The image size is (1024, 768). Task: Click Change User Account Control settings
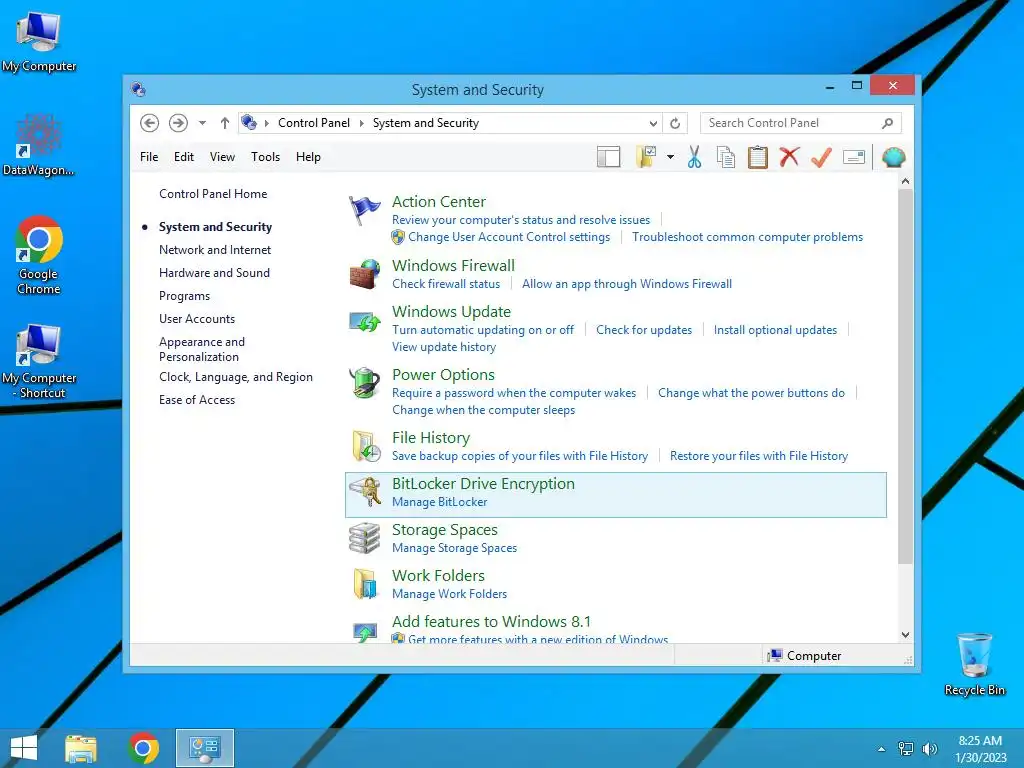[509, 237]
